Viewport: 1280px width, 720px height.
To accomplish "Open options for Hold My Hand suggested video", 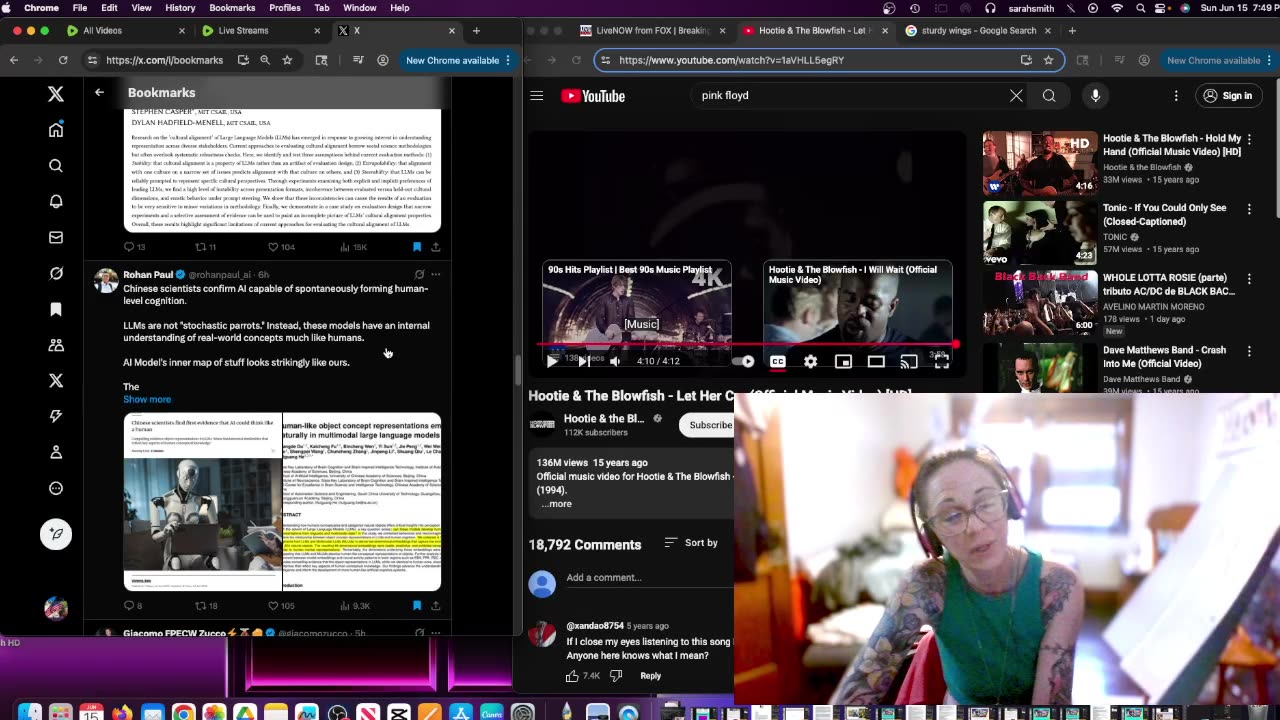I will 1249,139.
